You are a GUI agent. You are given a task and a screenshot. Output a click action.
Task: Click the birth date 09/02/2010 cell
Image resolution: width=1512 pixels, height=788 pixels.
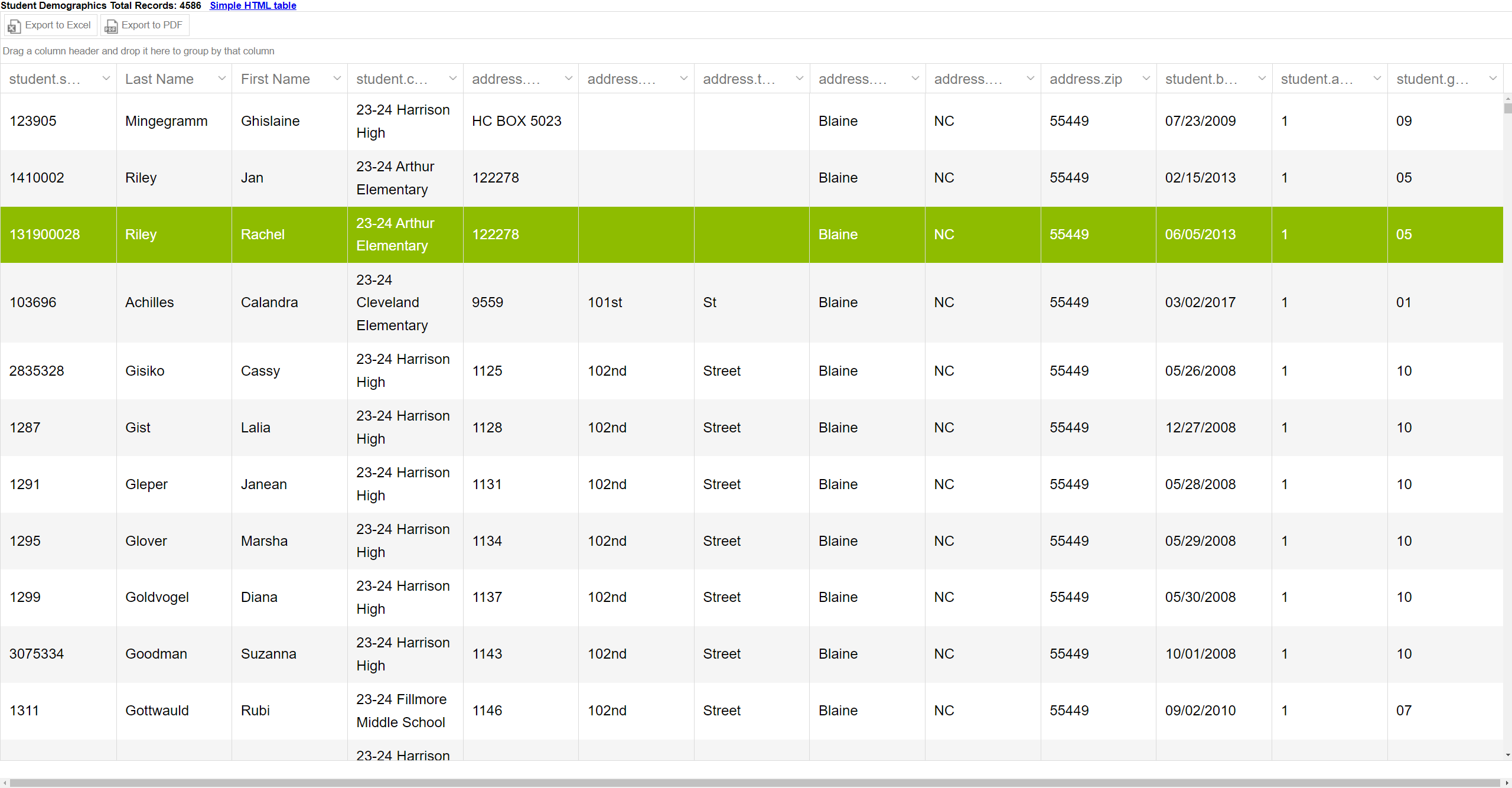(x=1214, y=711)
